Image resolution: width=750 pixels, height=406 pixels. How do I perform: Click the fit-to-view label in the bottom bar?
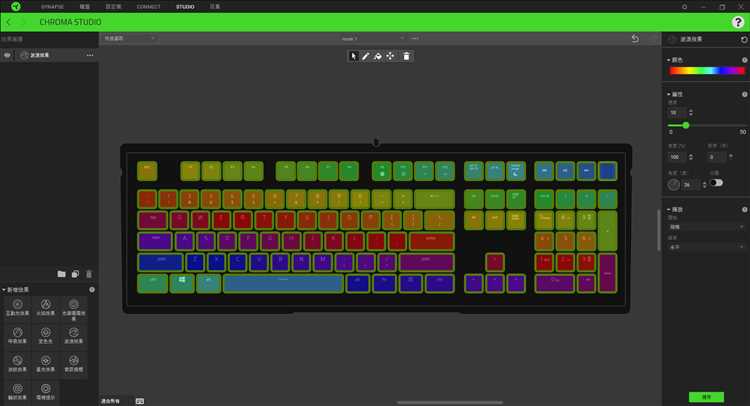tap(110, 401)
